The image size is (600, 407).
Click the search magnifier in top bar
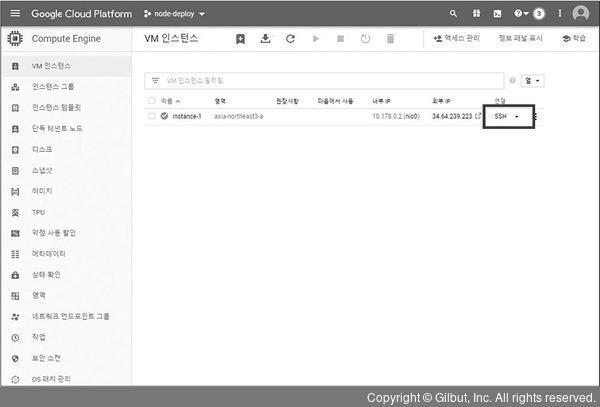pos(453,14)
